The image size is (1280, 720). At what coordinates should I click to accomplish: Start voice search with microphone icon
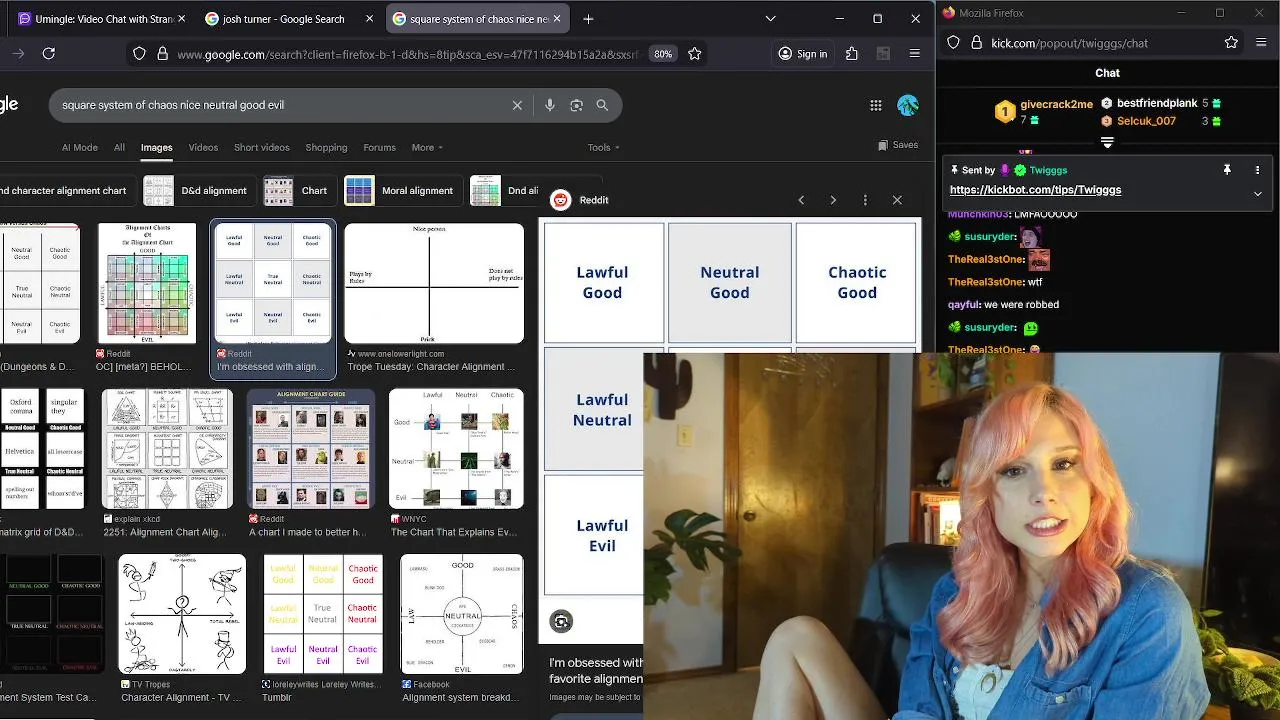(x=549, y=105)
